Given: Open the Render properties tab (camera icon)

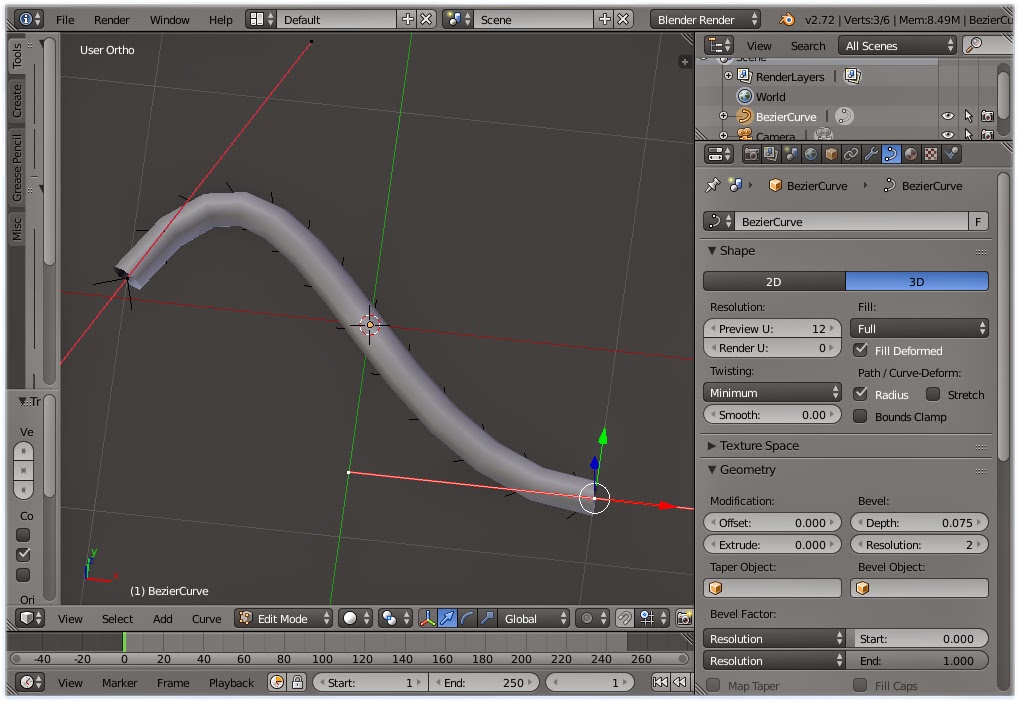Looking at the screenshot, I should click(x=752, y=153).
